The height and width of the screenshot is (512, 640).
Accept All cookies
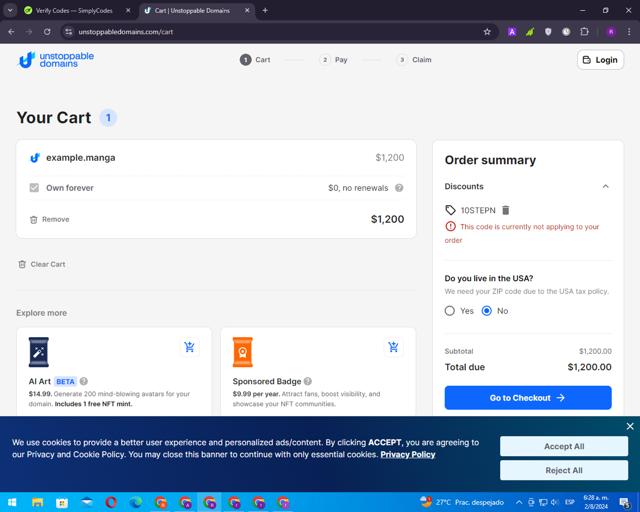point(564,446)
